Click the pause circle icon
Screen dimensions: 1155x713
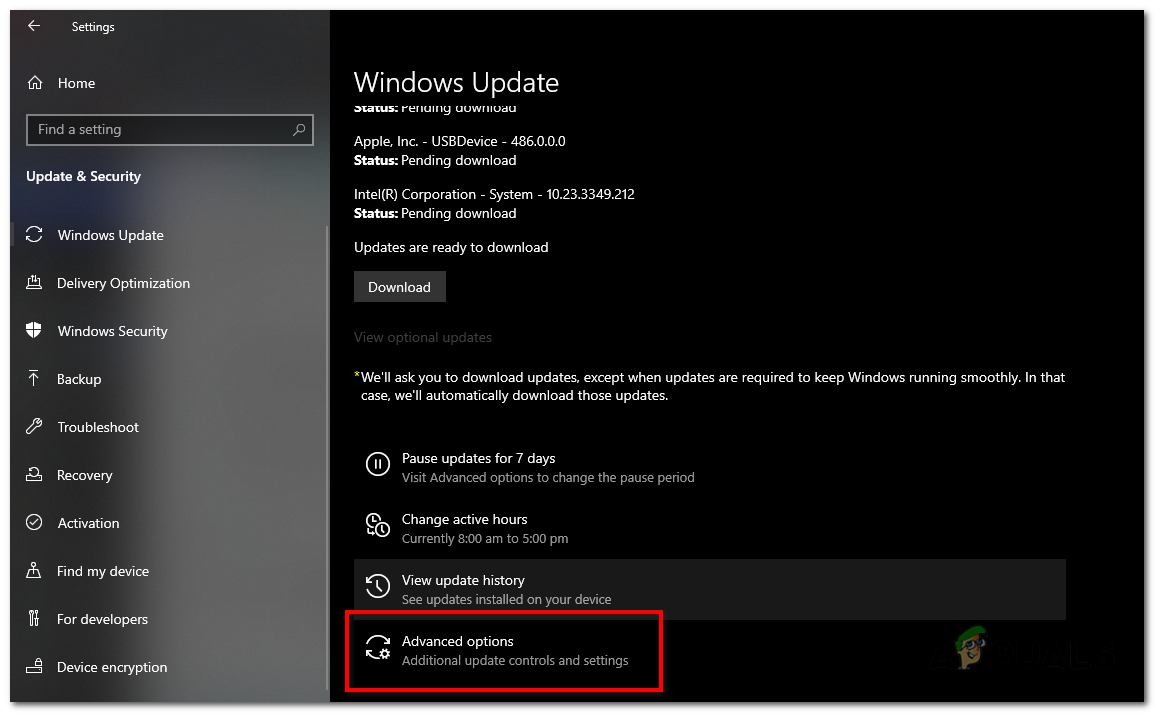pyautogui.click(x=377, y=463)
